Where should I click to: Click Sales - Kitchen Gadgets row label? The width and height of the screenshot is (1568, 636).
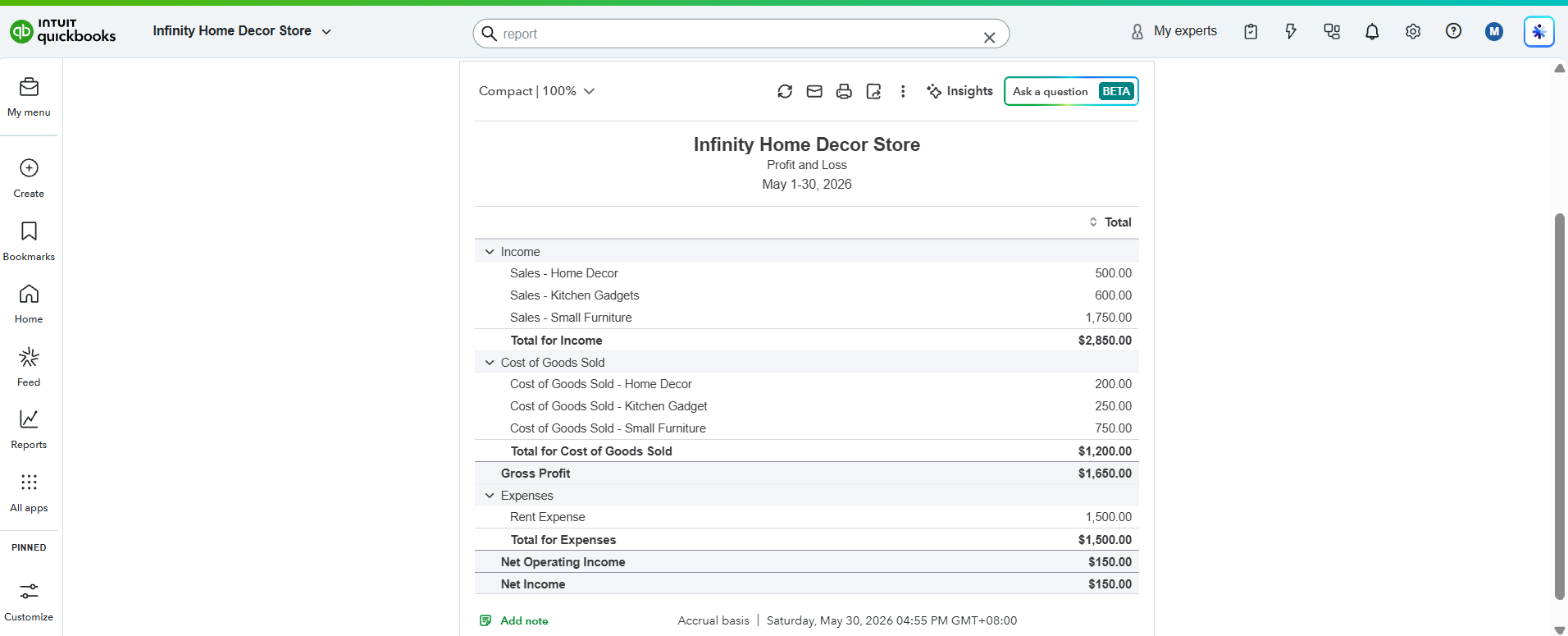pyautogui.click(x=574, y=295)
